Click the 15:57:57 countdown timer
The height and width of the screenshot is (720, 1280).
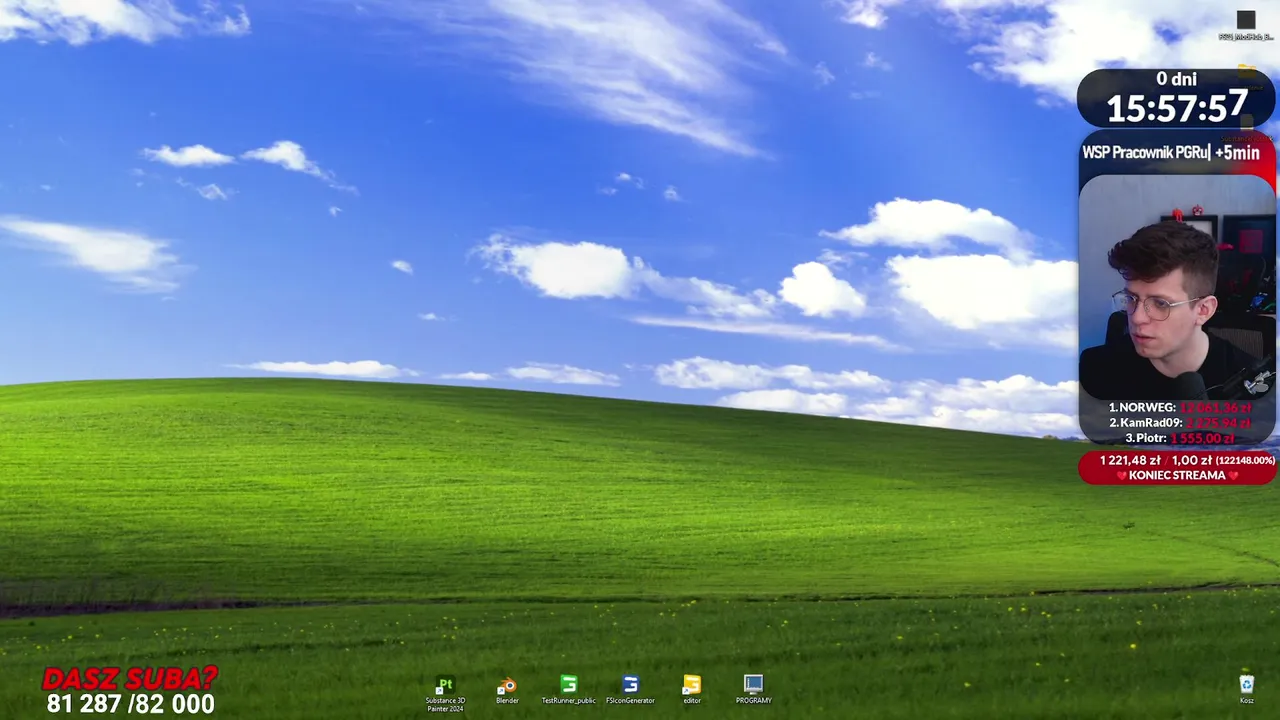tap(1176, 107)
